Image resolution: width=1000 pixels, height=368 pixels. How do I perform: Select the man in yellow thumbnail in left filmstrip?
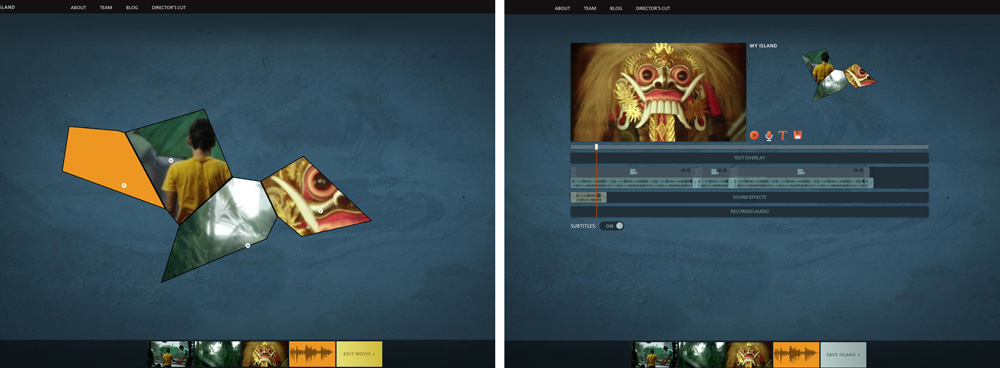169,354
